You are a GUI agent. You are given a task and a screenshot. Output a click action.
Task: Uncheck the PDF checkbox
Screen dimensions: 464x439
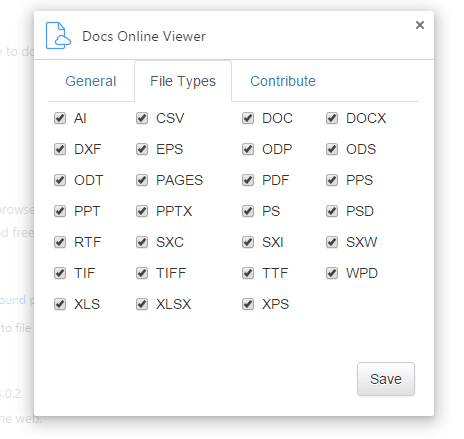pyautogui.click(x=248, y=180)
